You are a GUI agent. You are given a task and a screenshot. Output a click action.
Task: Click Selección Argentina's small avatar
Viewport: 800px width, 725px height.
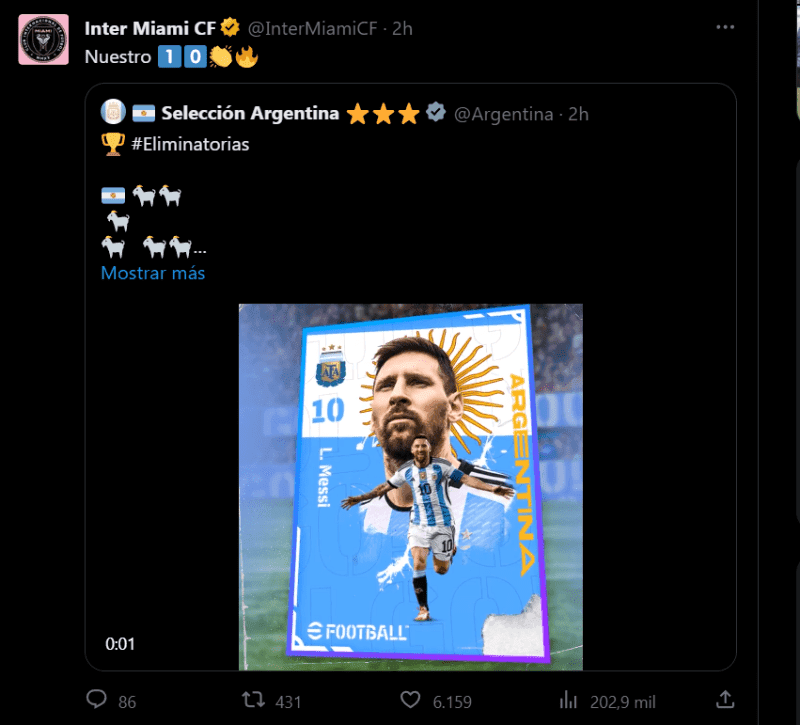tap(112, 113)
